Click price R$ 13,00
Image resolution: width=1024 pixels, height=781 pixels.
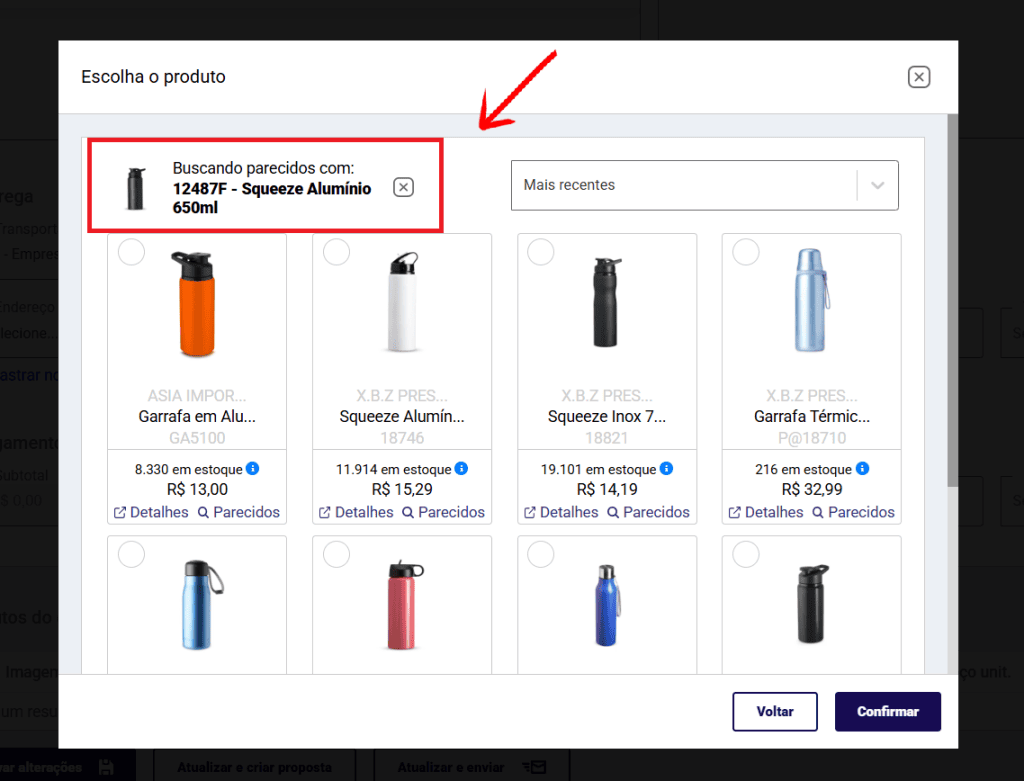pyautogui.click(x=197, y=490)
